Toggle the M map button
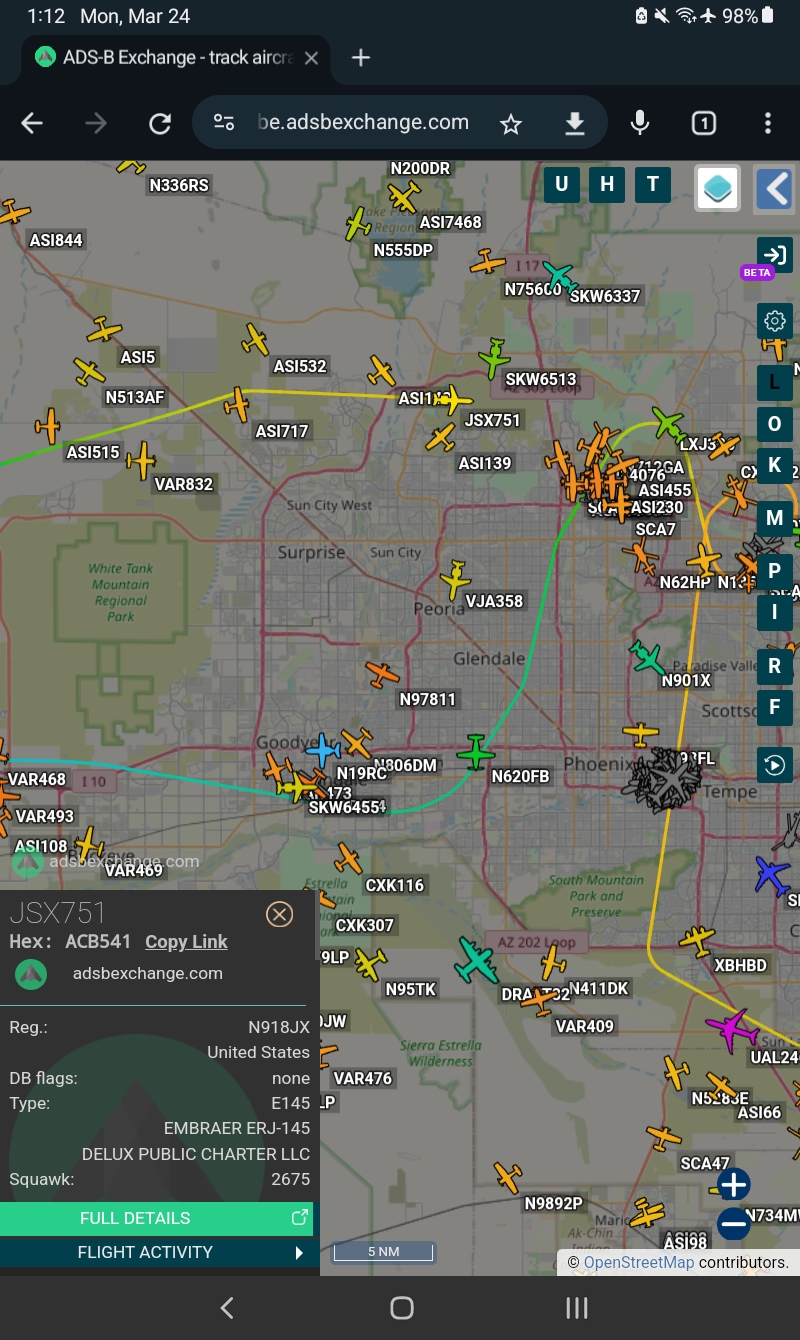Screen dimensions: 800x1340 click(x=774, y=518)
